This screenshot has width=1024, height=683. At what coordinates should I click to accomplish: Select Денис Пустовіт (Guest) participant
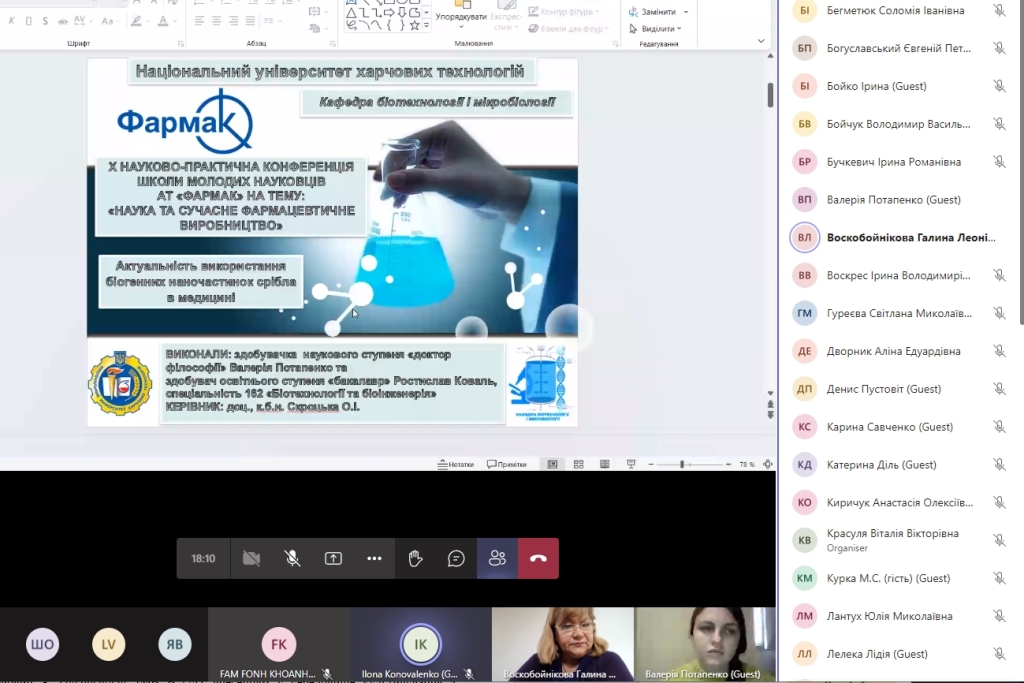coord(900,389)
